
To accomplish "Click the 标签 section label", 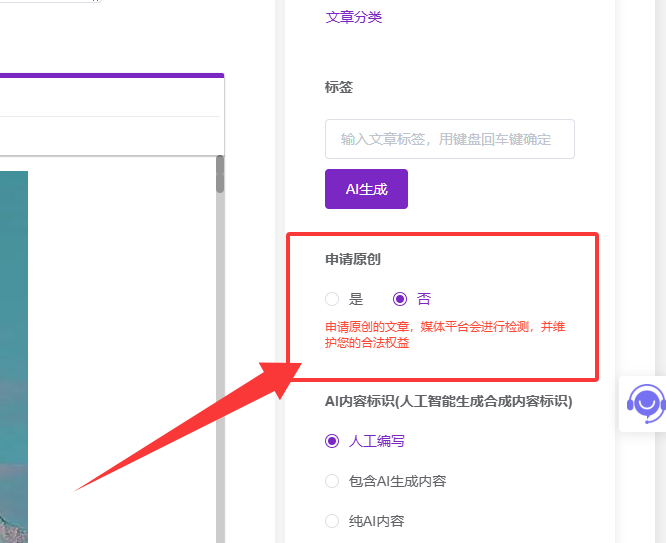I will click(339, 87).
